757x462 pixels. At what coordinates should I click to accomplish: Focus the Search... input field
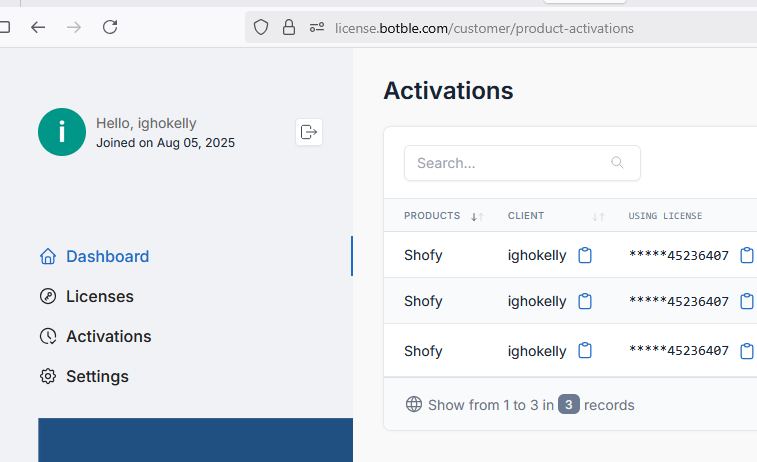pos(522,163)
